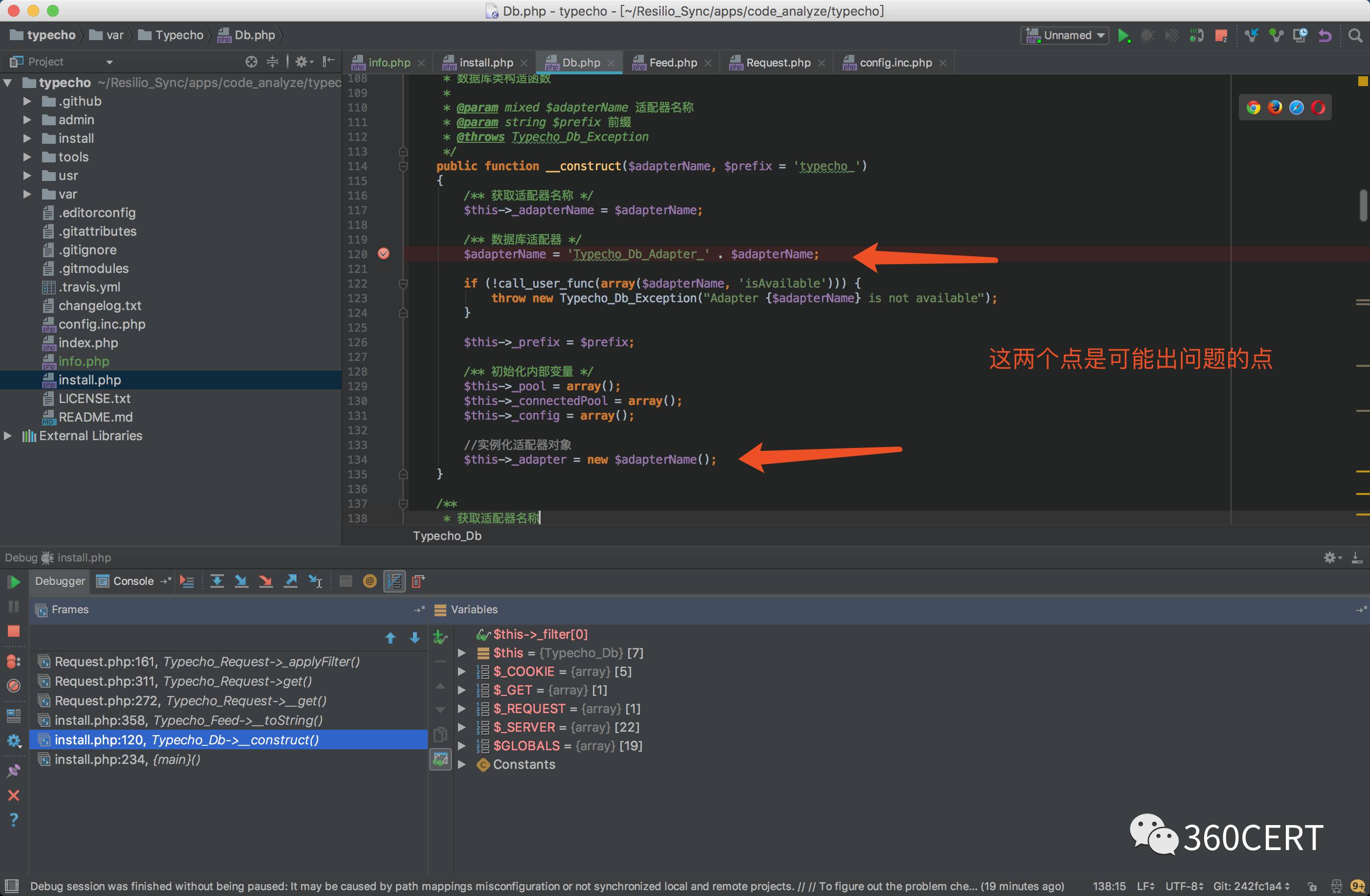The height and width of the screenshot is (896, 1370).
Task: Switch to config.inc.php editor tab
Action: click(x=895, y=63)
